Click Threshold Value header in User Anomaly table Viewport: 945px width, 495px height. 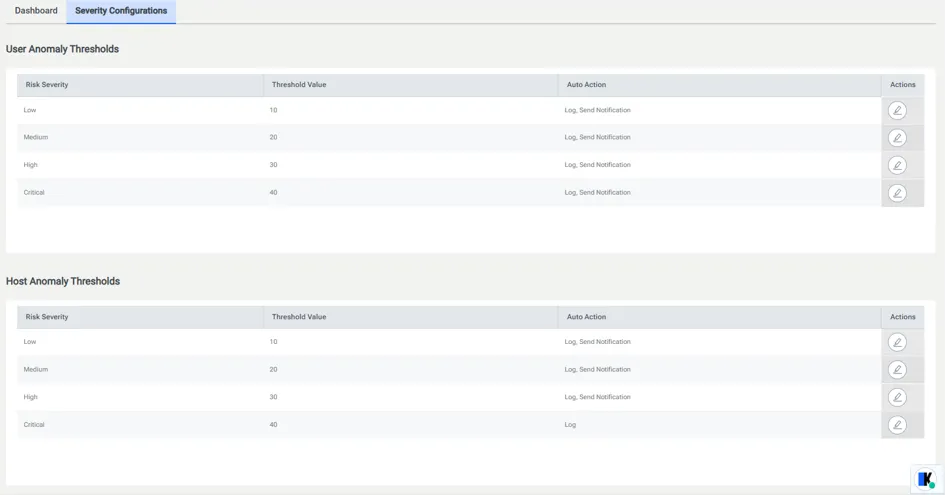point(299,85)
